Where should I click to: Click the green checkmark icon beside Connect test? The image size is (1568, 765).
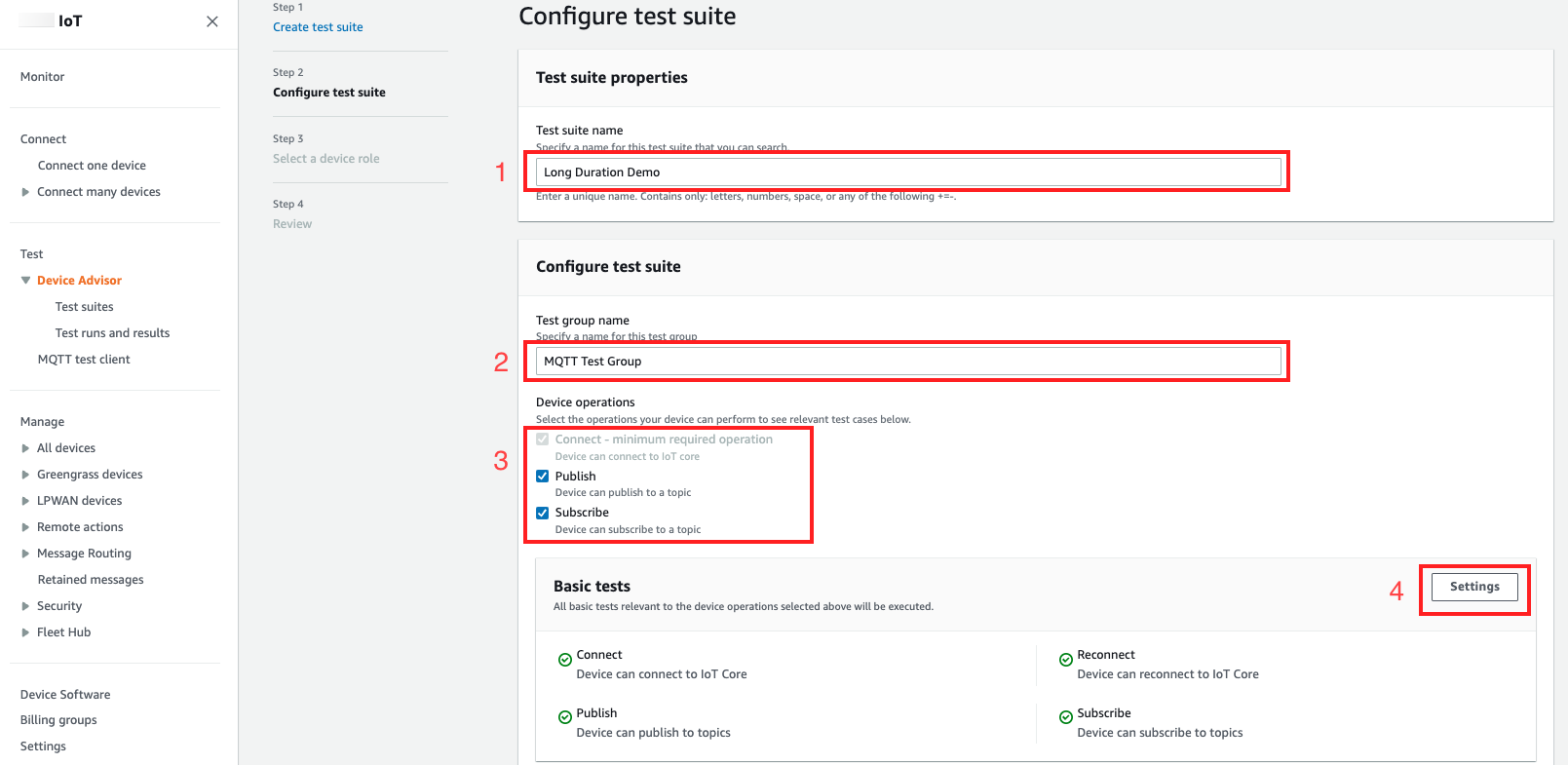564,660
